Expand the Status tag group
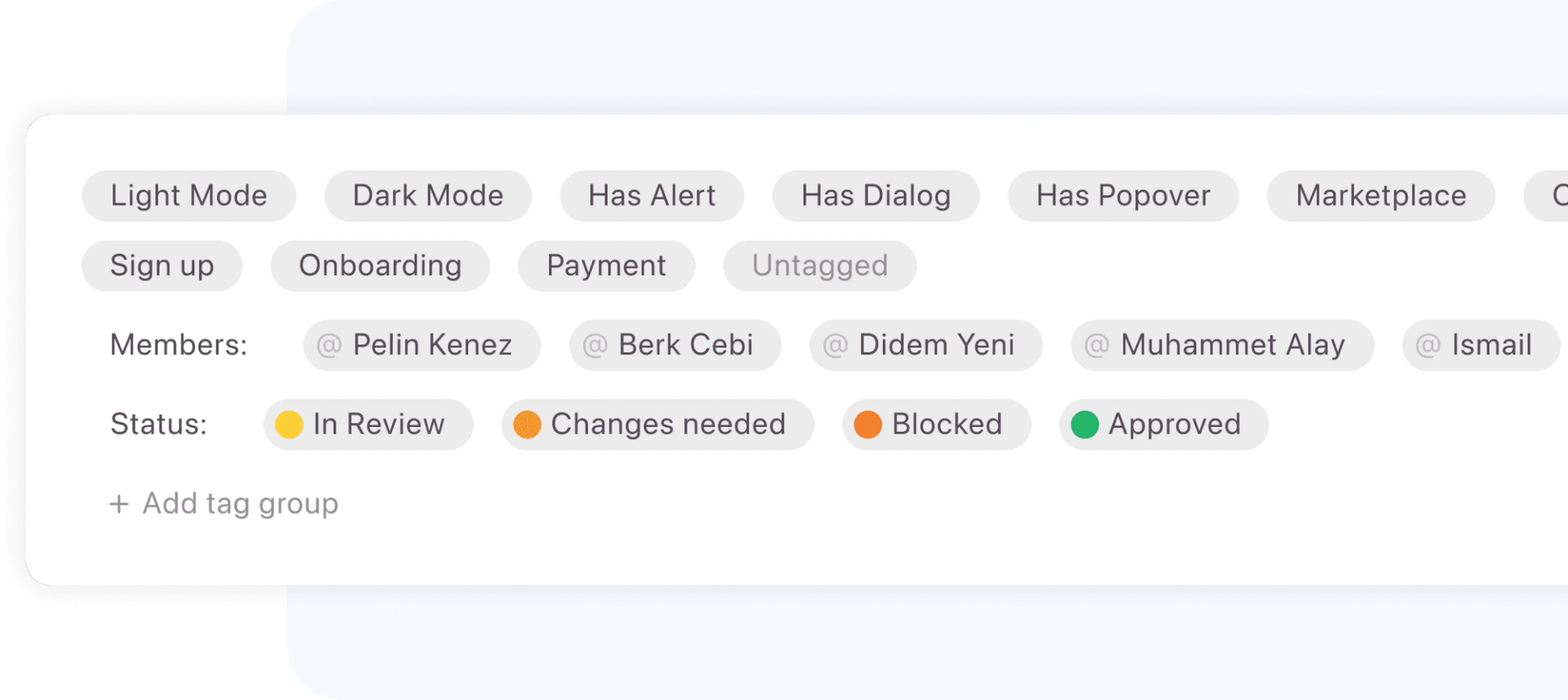Viewport: 1568px width, 700px height. click(x=158, y=424)
